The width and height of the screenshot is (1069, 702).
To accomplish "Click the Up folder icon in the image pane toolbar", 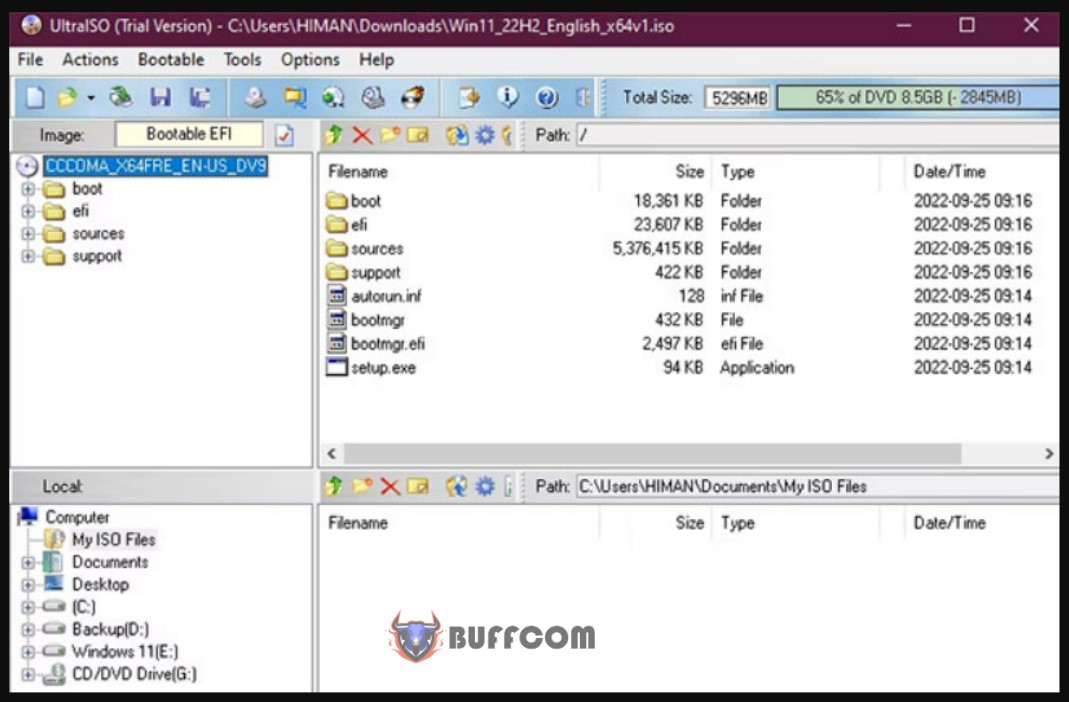I will tap(333, 135).
